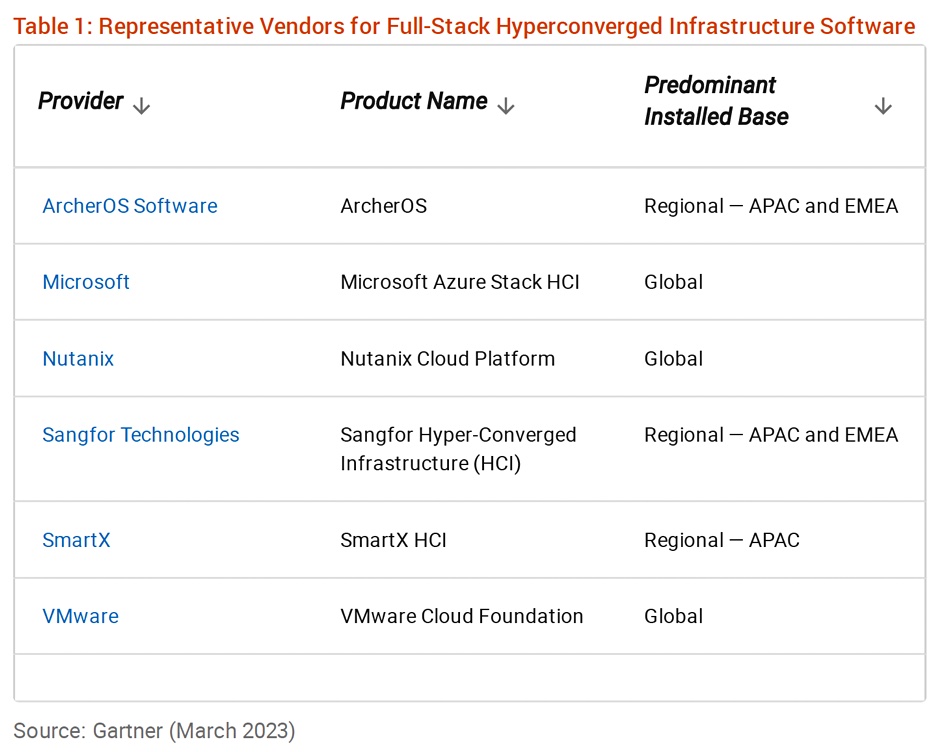This screenshot has width=950, height=752.
Task: Visit the SmartX provider link
Action: pos(76,540)
